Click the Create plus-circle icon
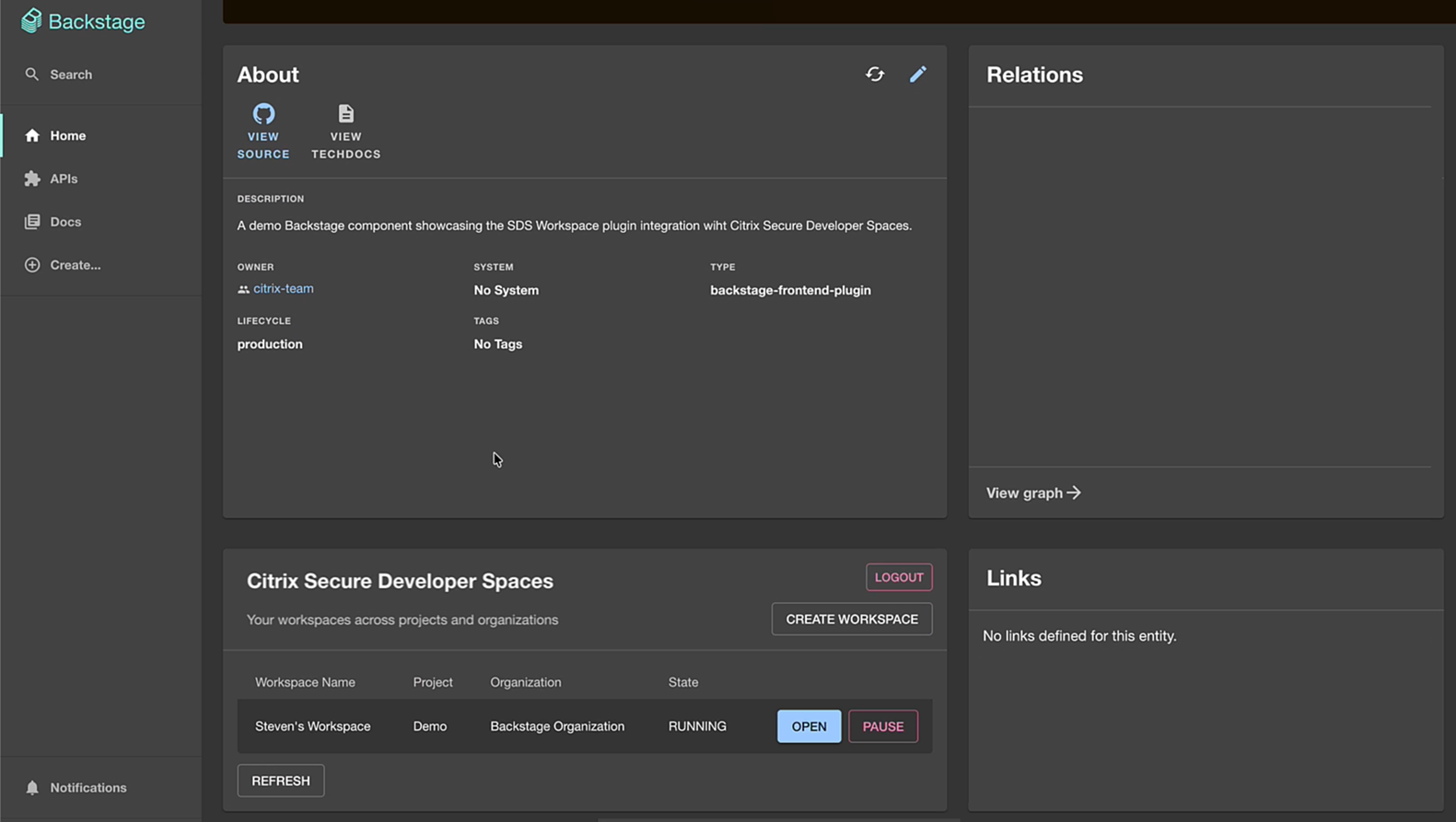This screenshot has height=822, width=1456. point(32,265)
